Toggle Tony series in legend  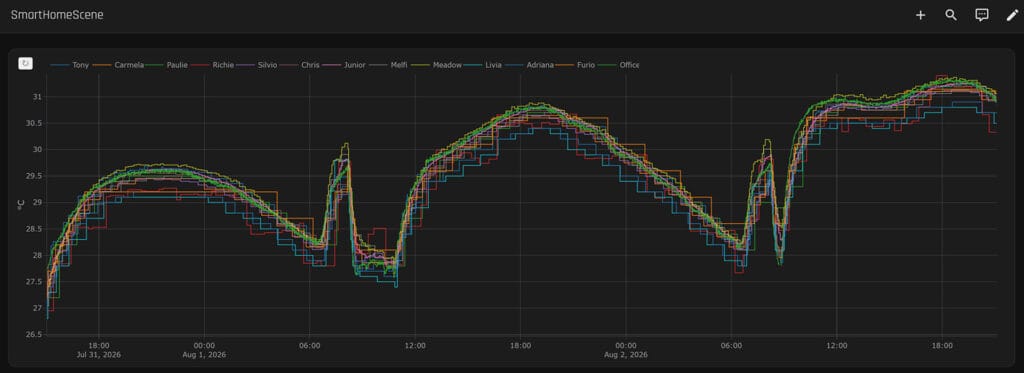pyautogui.click(x=71, y=65)
